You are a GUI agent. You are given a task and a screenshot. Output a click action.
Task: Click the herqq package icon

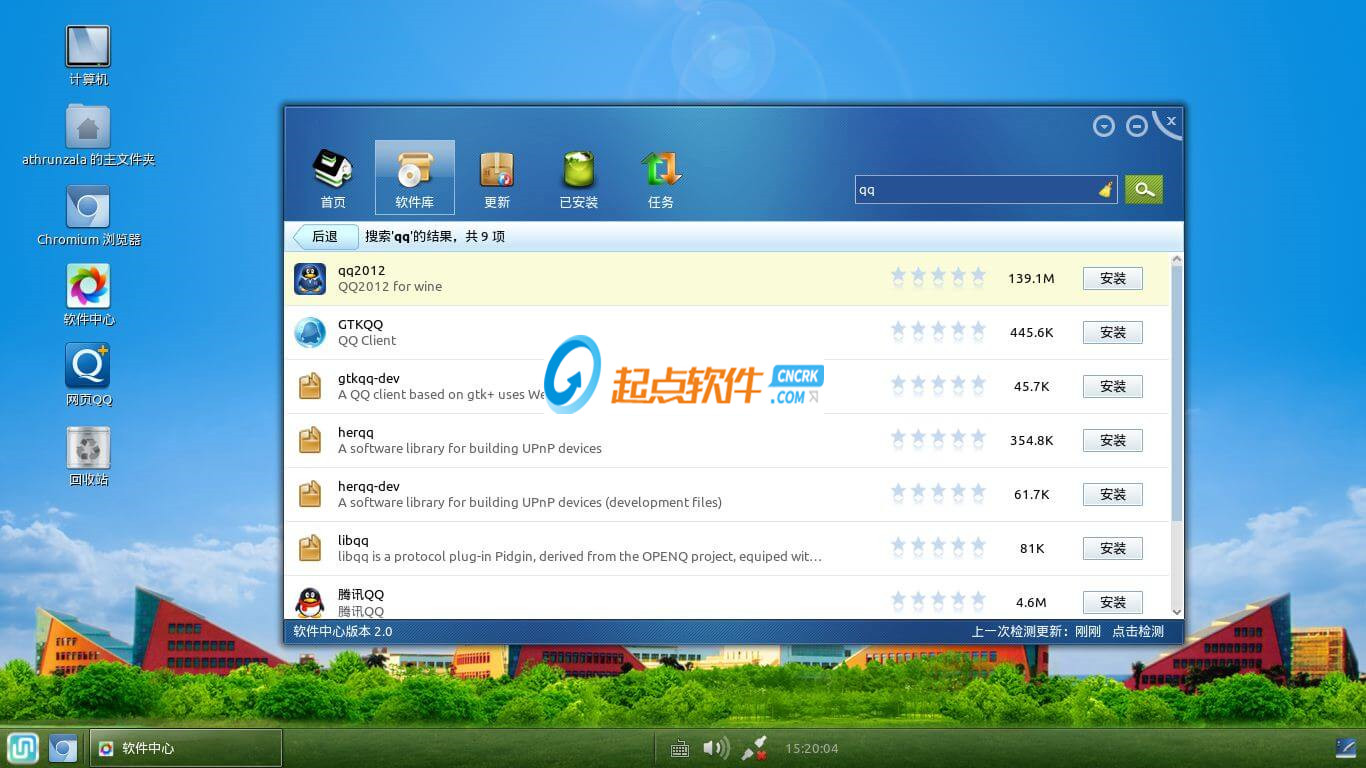310,440
